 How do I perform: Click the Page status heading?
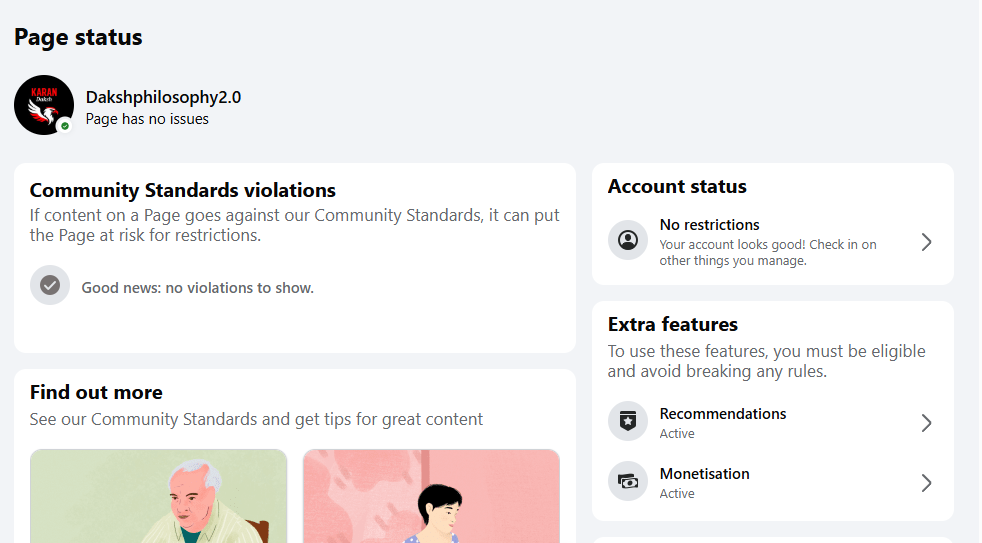78,38
